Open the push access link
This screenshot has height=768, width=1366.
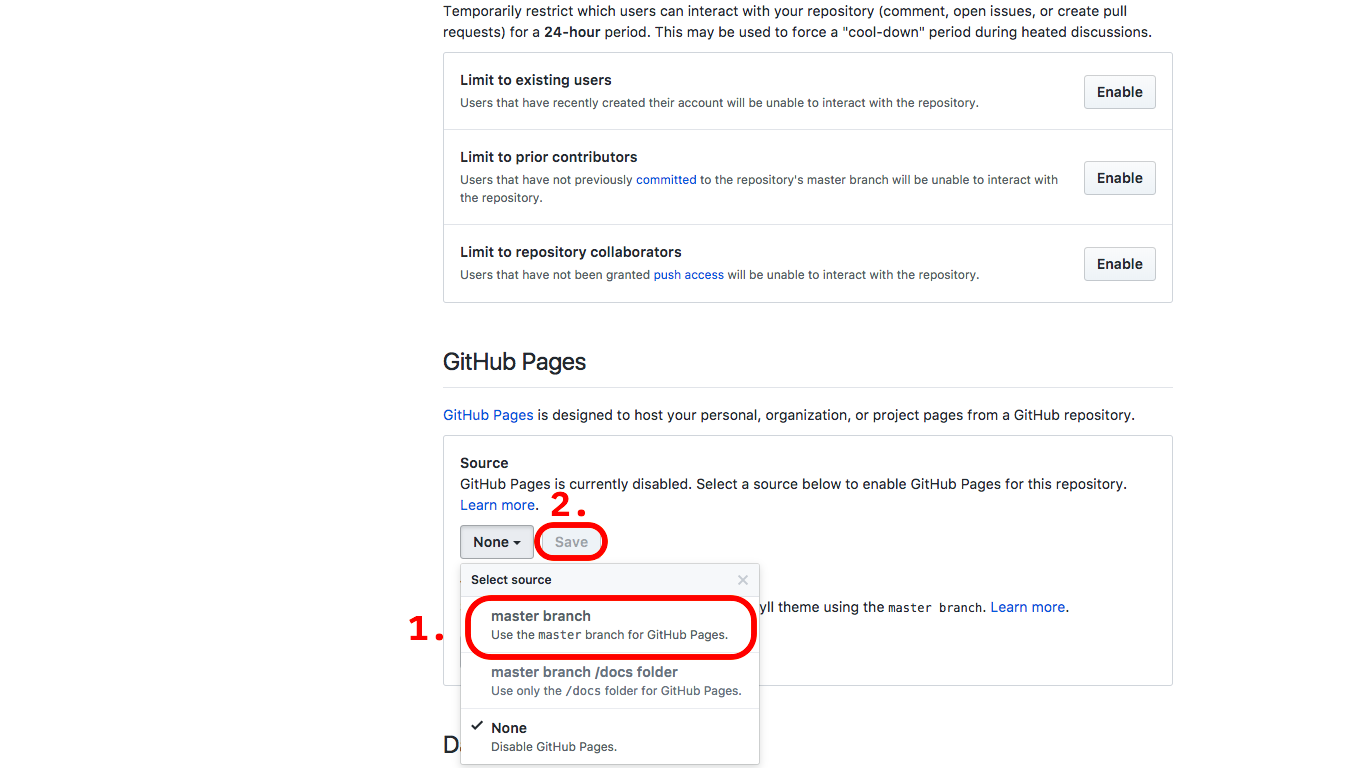pyautogui.click(x=688, y=274)
